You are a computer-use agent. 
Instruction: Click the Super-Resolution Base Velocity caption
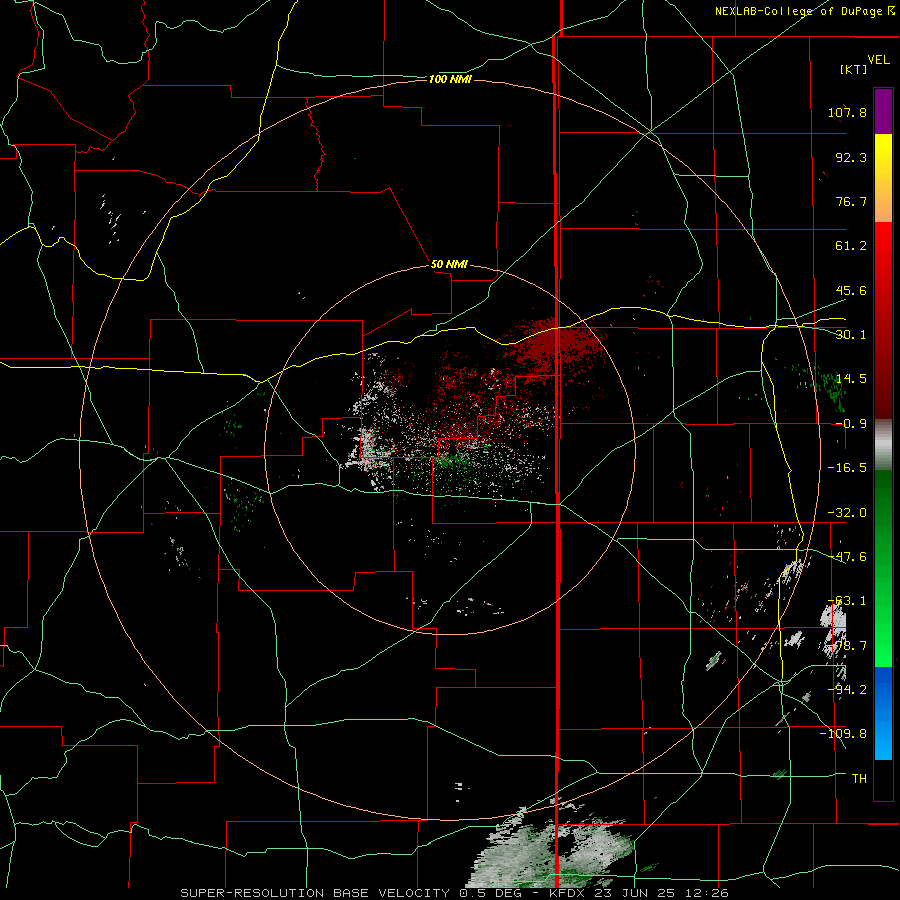click(454, 893)
